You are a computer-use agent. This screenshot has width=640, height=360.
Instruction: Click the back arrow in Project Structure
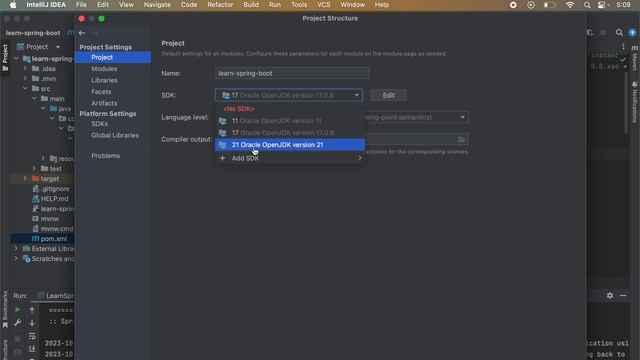point(82,33)
